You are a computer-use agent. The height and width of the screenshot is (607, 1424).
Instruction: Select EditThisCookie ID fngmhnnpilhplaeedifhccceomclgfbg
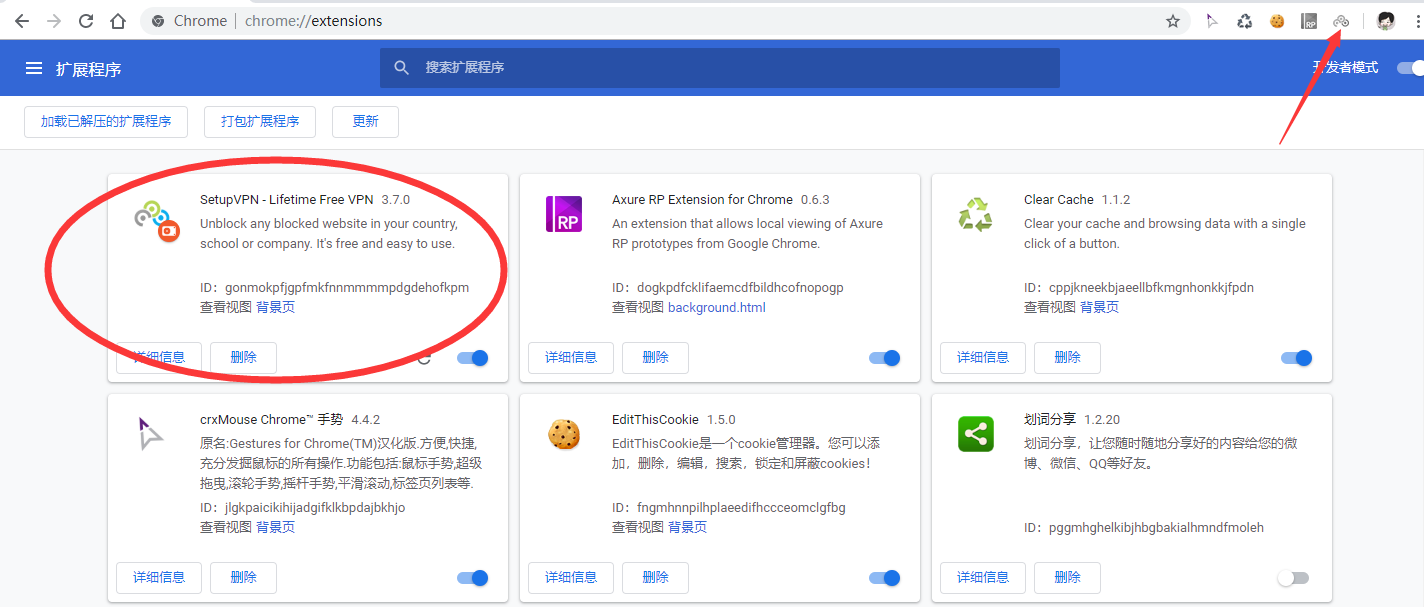[x=741, y=508]
